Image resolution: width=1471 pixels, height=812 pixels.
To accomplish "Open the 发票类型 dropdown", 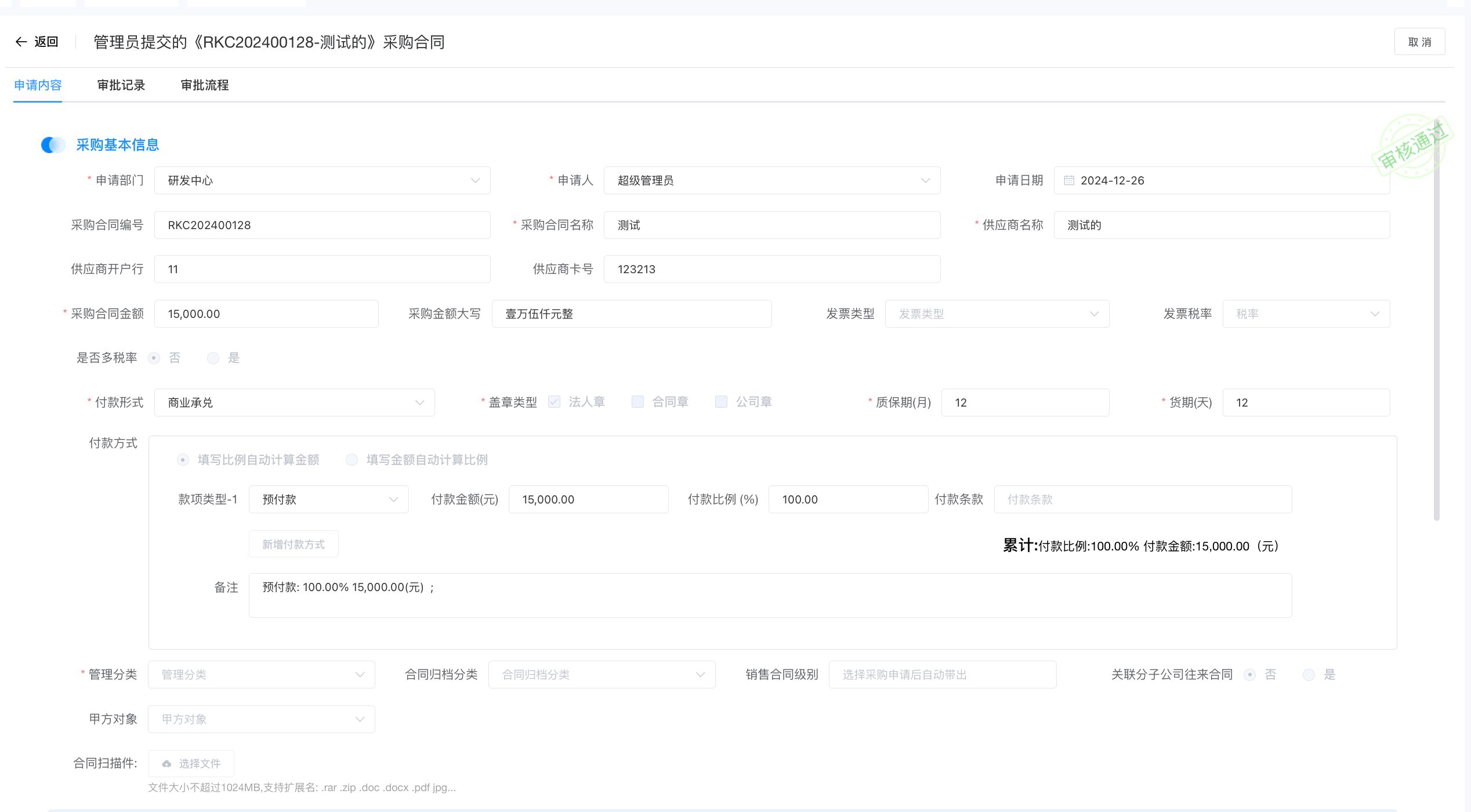I will click(997, 314).
